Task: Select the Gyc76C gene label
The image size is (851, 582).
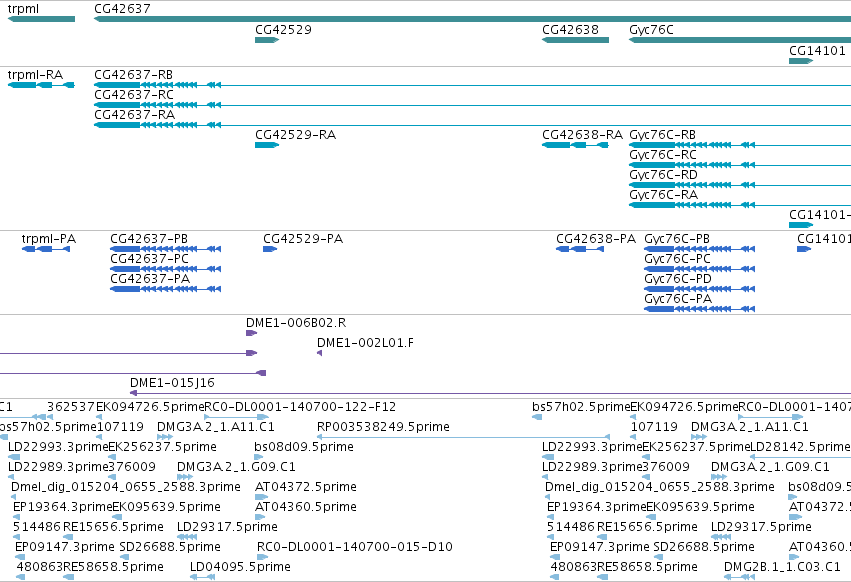Action: (x=651, y=29)
